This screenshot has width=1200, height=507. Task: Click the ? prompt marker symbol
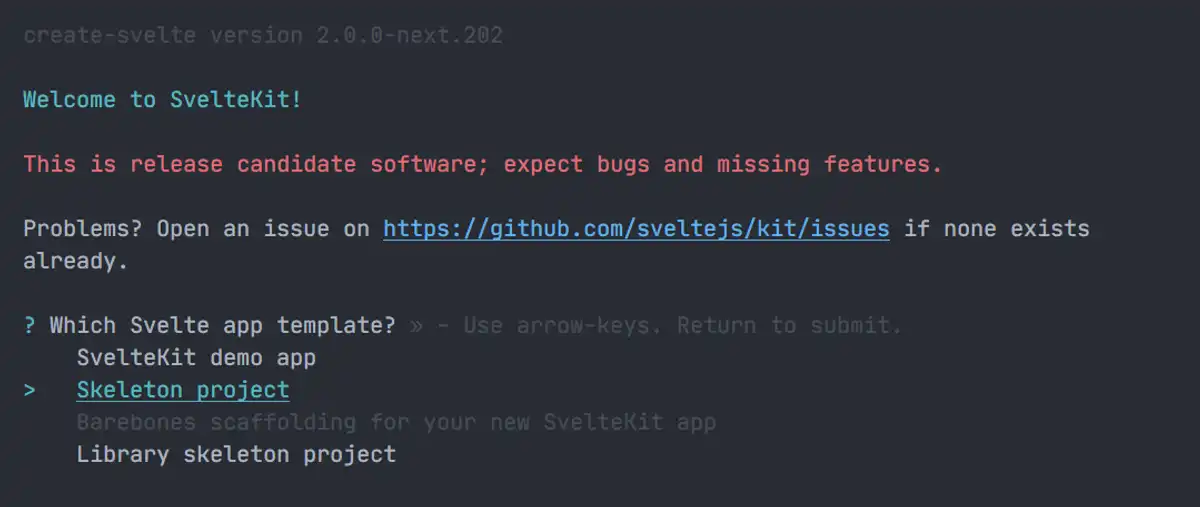pyautogui.click(x=30, y=325)
